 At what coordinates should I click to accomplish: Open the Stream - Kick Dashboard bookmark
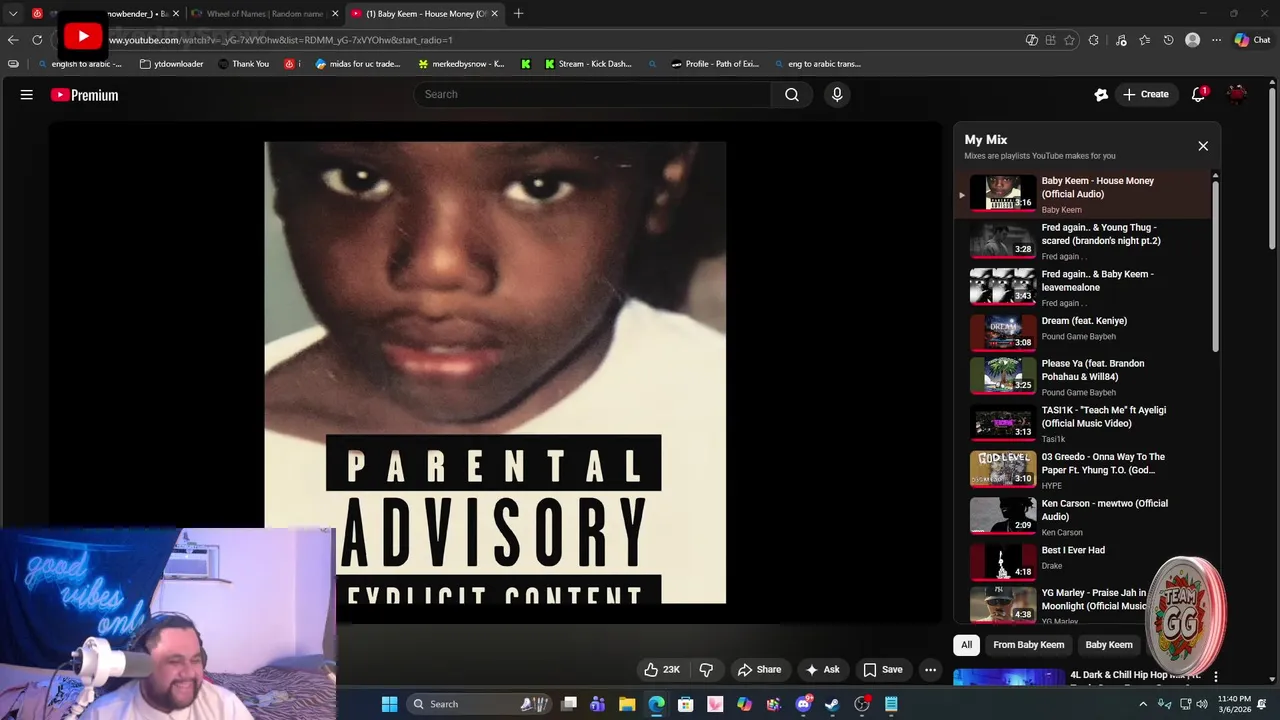[588, 64]
